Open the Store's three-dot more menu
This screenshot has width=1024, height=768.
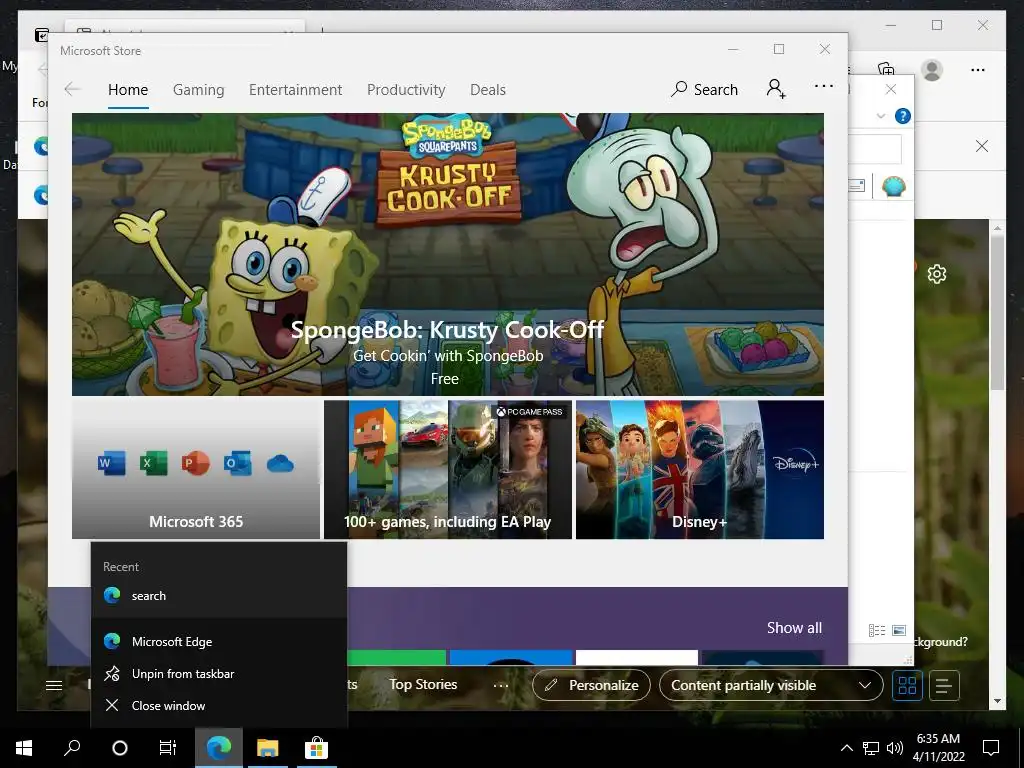coord(824,86)
